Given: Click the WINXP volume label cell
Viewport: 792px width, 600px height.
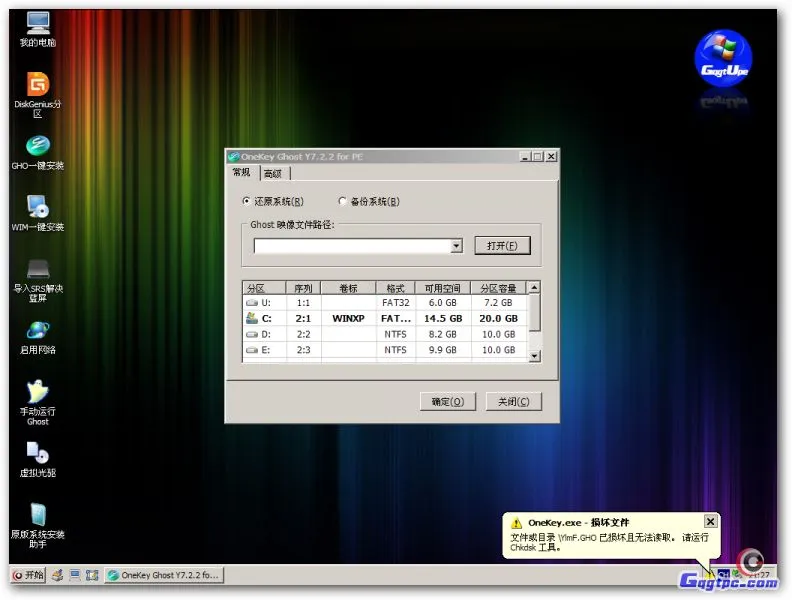Looking at the screenshot, I should 348,318.
